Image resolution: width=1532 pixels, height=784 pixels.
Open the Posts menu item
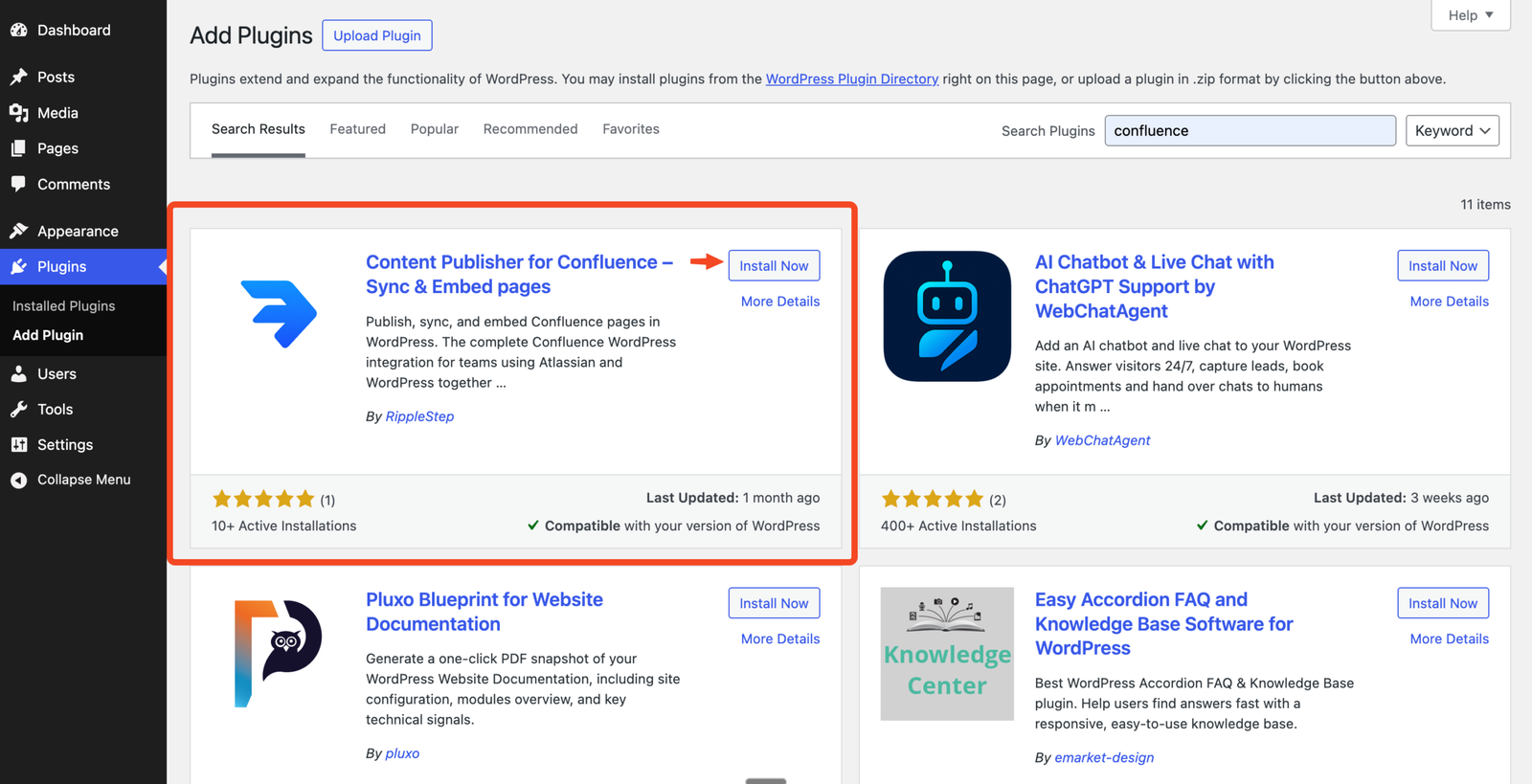point(83,77)
